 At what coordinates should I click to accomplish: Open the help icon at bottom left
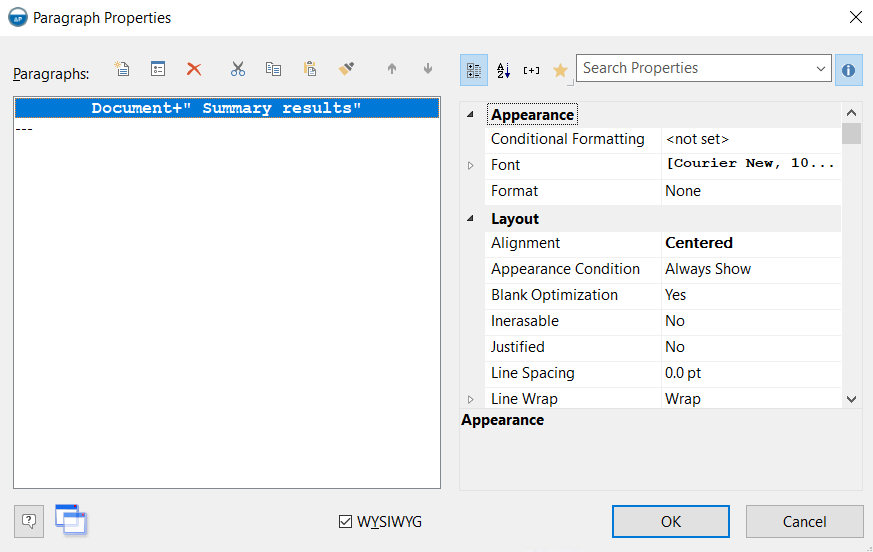[29, 520]
